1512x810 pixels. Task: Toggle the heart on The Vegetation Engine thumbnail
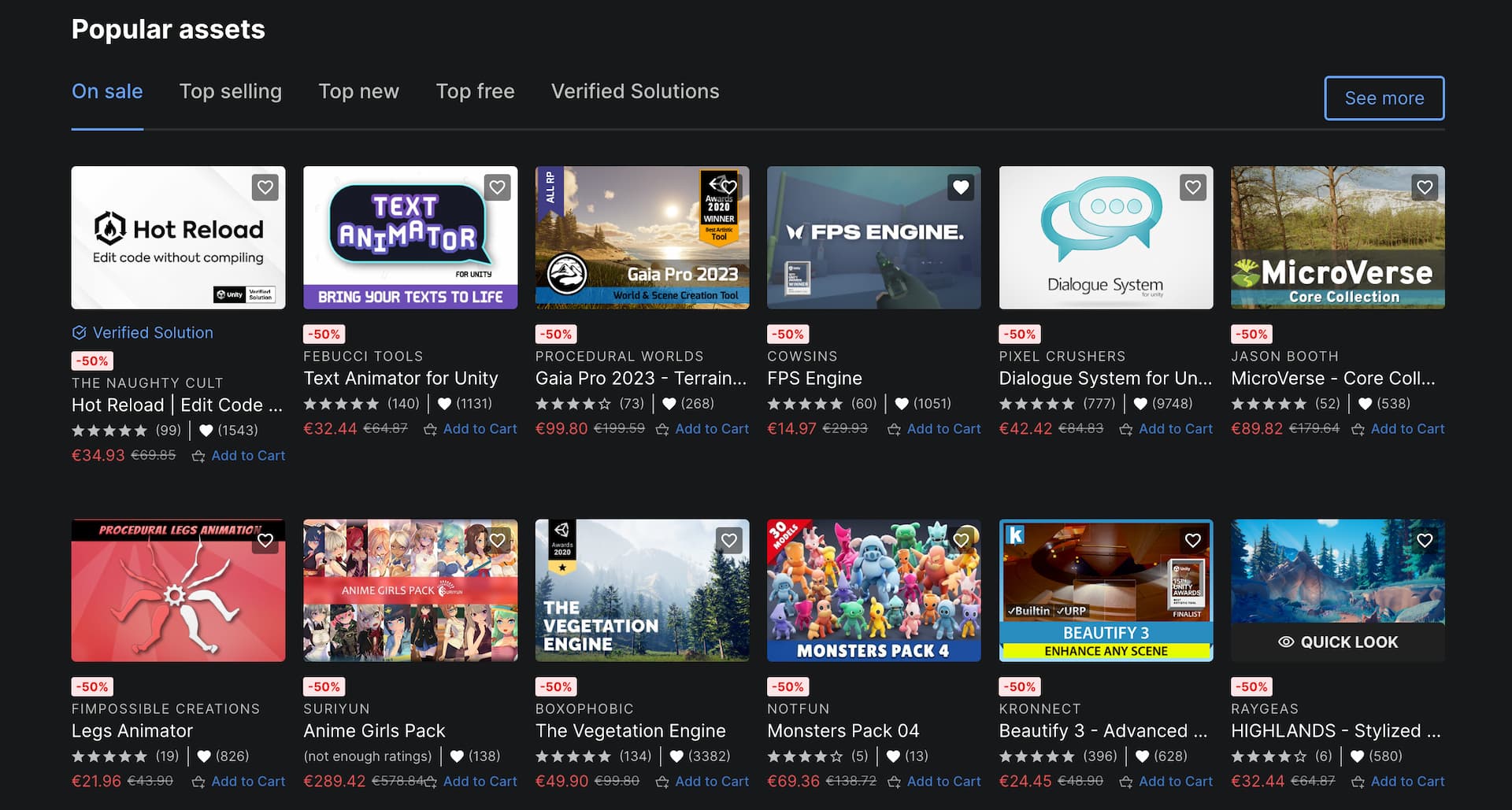point(729,540)
